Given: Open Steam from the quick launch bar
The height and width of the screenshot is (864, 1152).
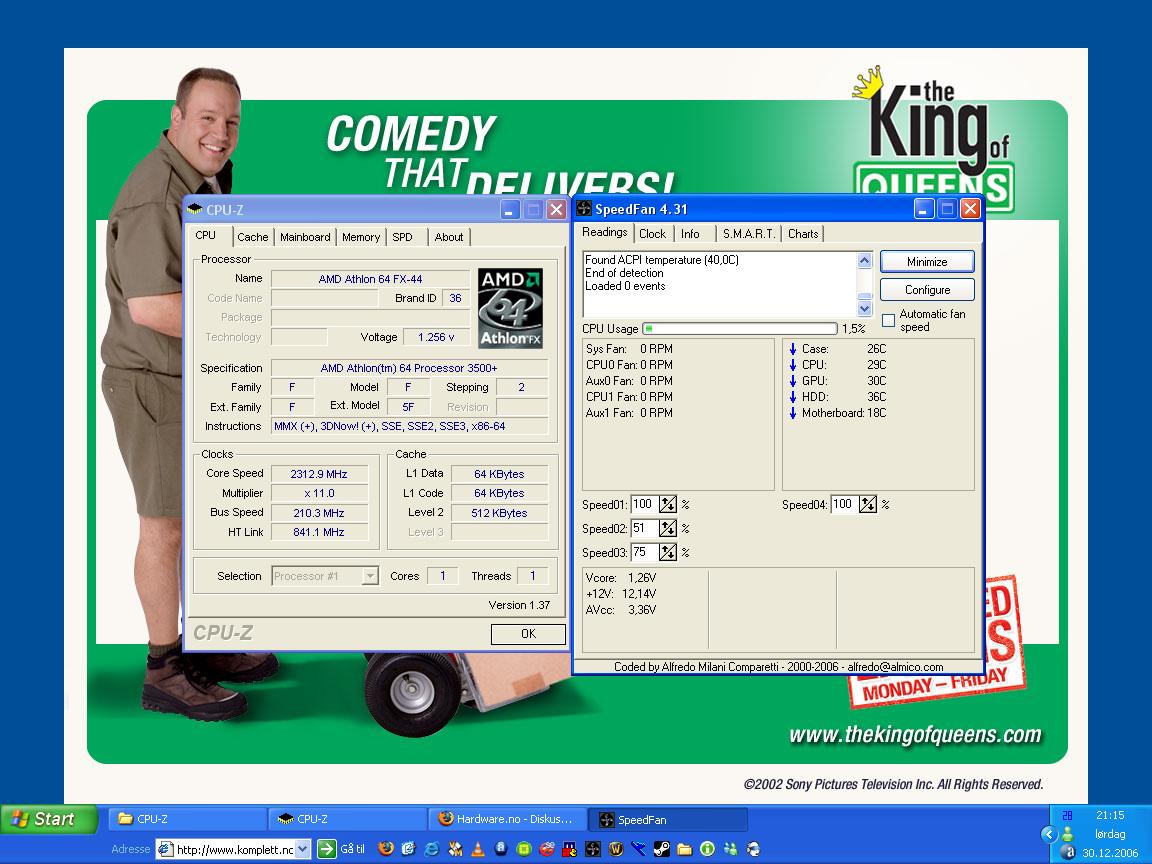Looking at the screenshot, I should 662,849.
